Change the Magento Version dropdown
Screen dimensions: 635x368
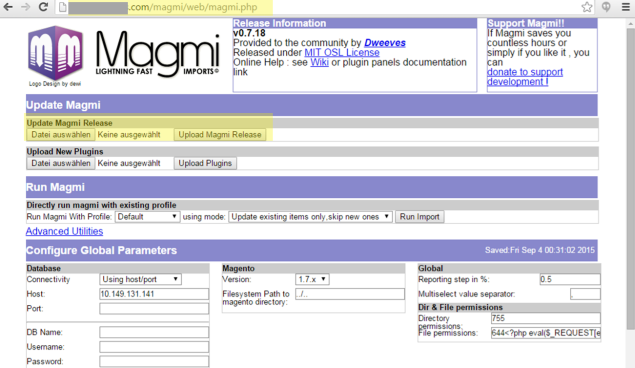(x=312, y=279)
